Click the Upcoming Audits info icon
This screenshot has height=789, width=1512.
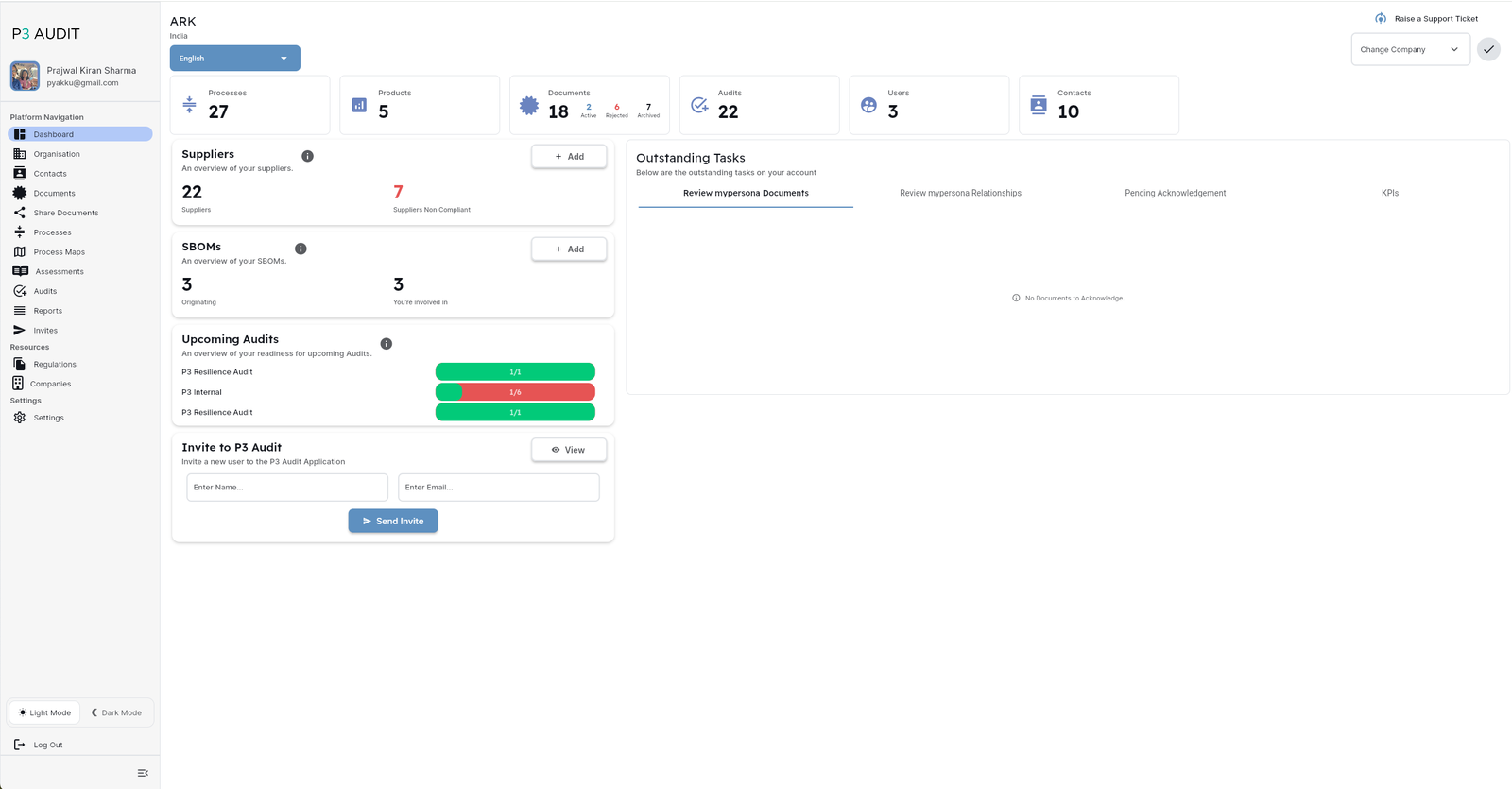(386, 344)
